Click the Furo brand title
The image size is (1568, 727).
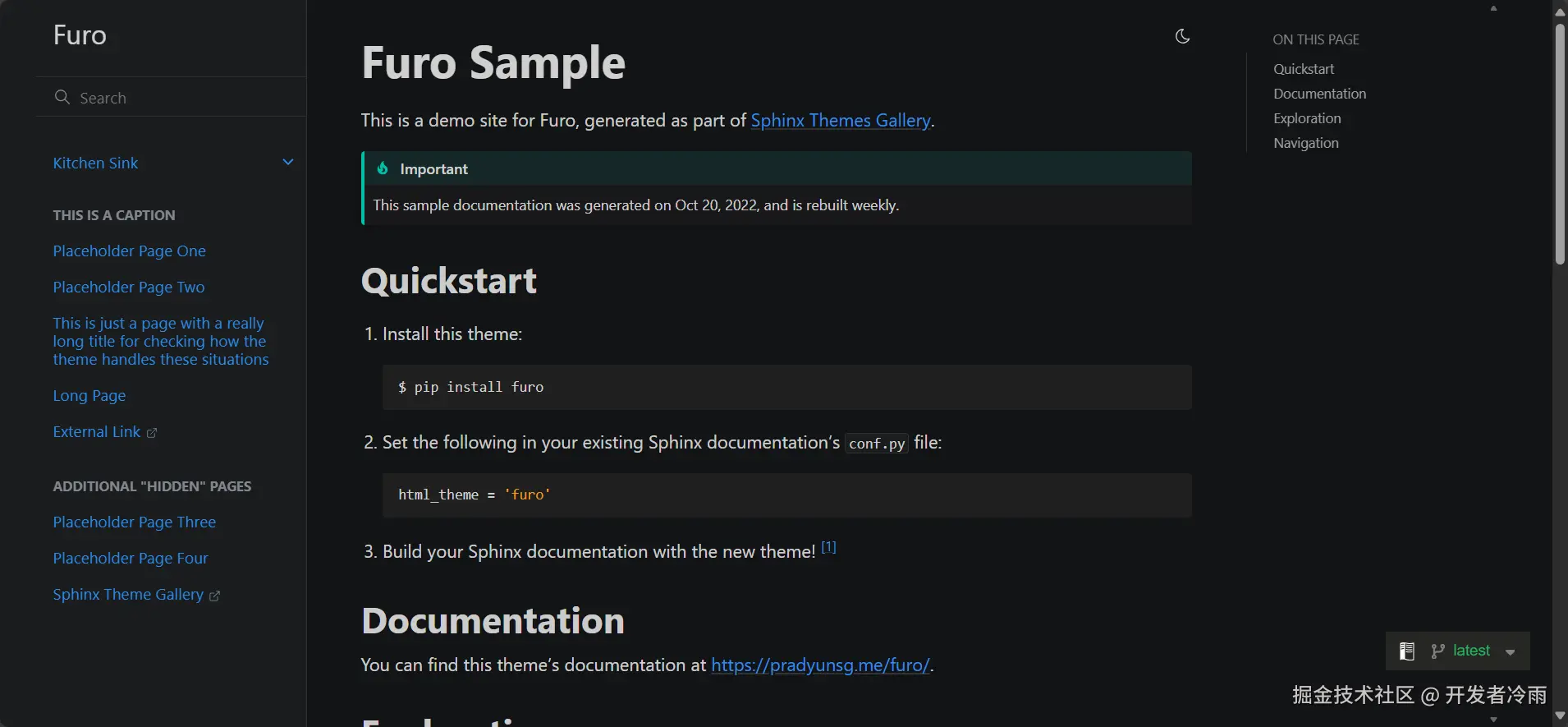coord(80,35)
